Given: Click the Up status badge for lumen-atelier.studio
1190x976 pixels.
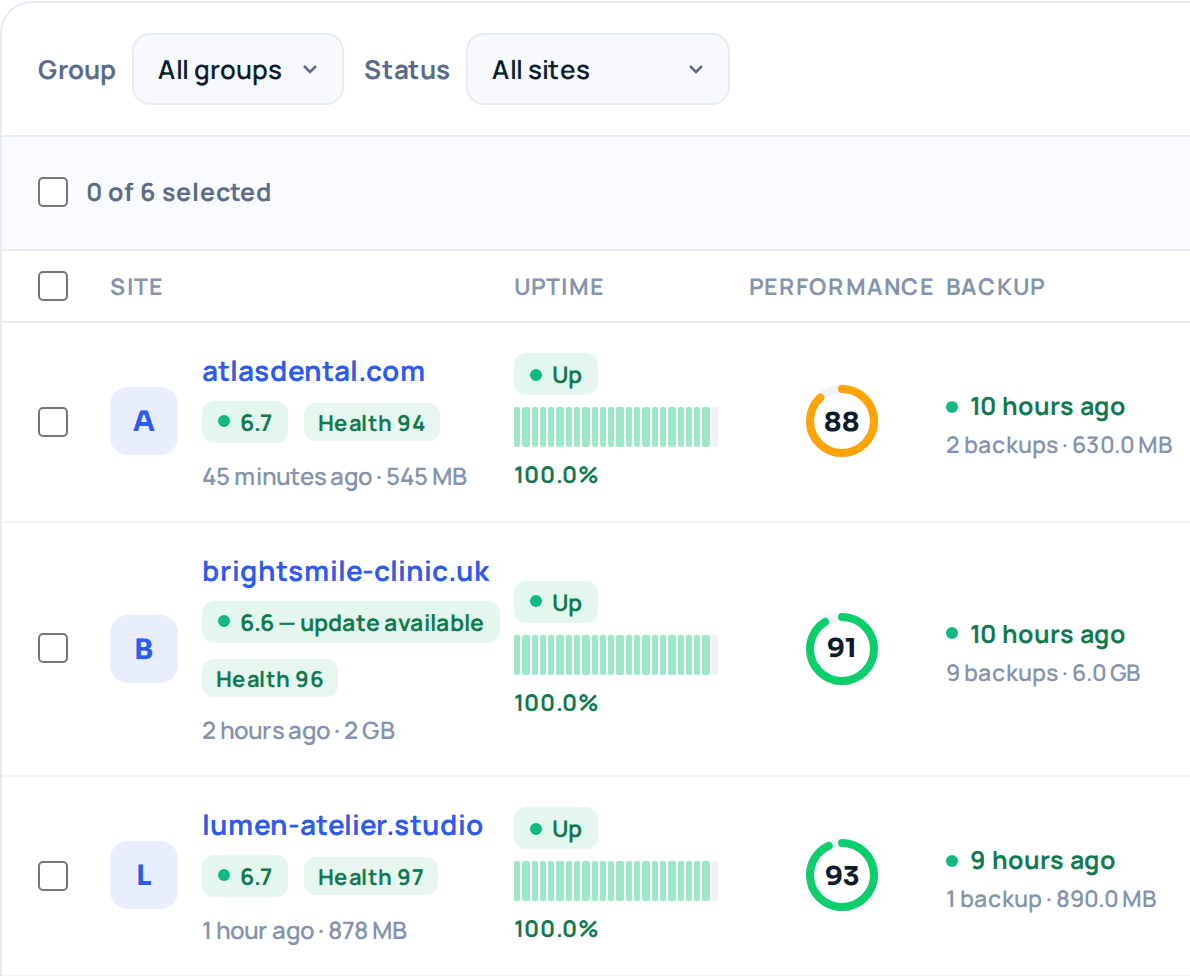Looking at the screenshot, I should click(x=556, y=828).
